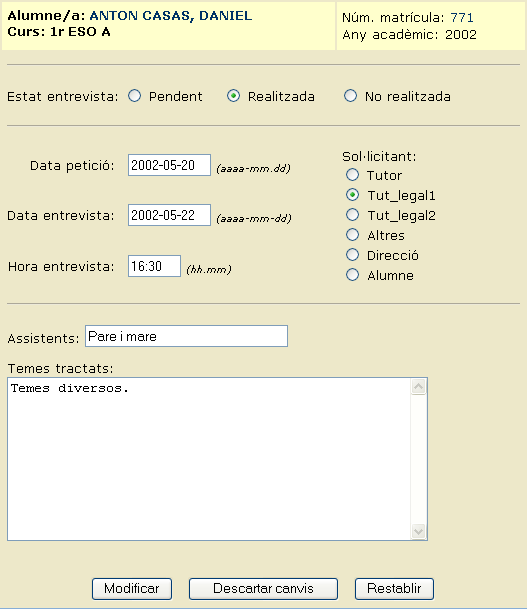Click the Modificar button
The image size is (527, 609).
pos(132,589)
